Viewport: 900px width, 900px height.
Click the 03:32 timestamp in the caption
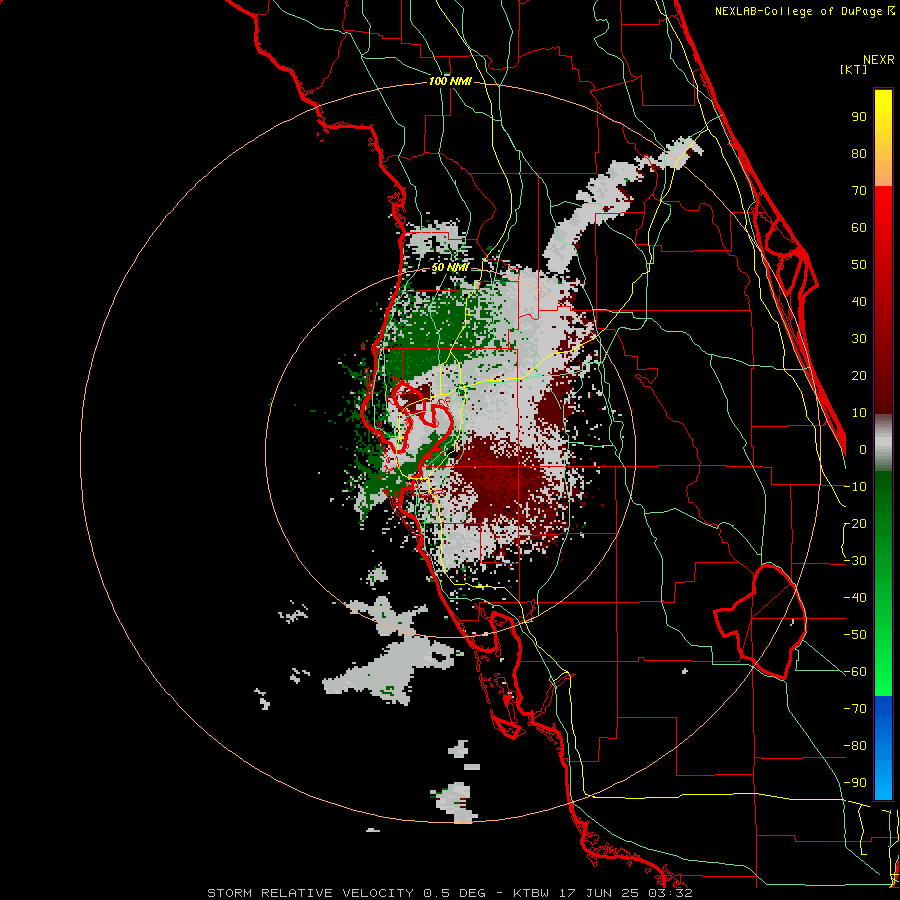pyautogui.click(x=670, y=893)
